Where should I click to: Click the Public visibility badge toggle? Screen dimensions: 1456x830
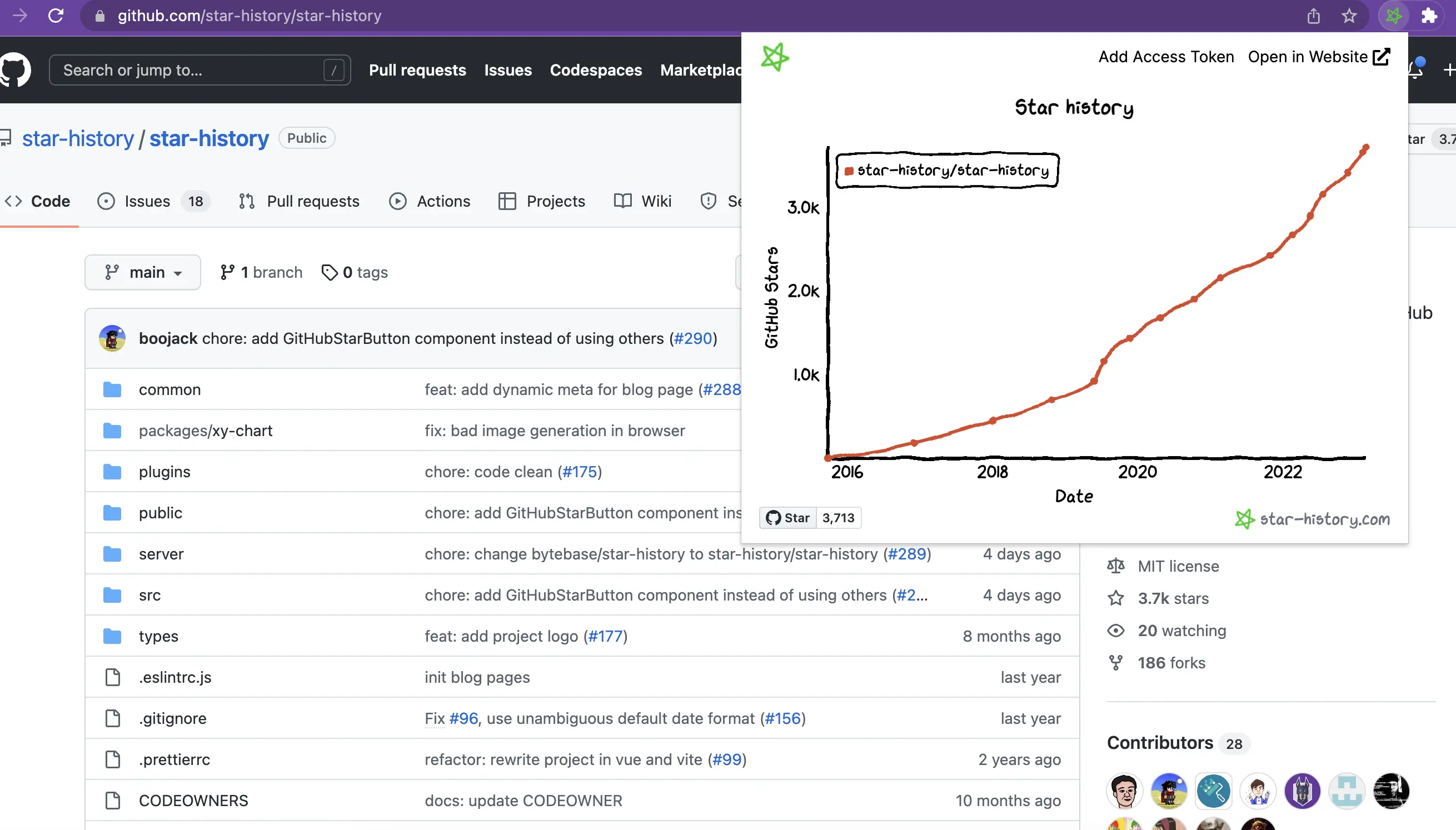307,138
